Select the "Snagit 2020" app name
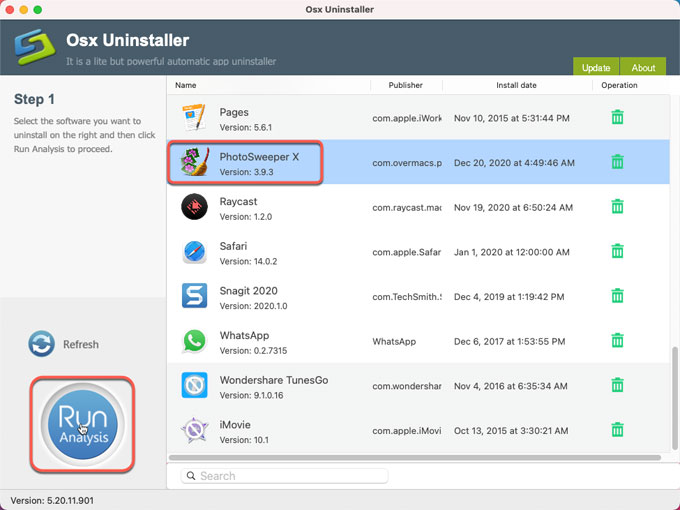680x510 pixels. click(x=248, y=291)
